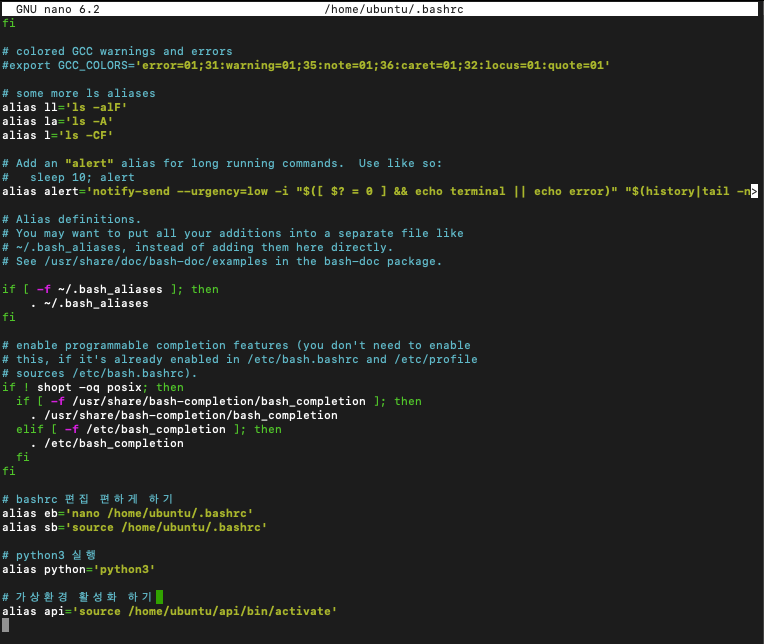Click the 'if ! shopt -oq posix; then' line
This screenshot has width=764, height=644.
[x=93, y=388]
